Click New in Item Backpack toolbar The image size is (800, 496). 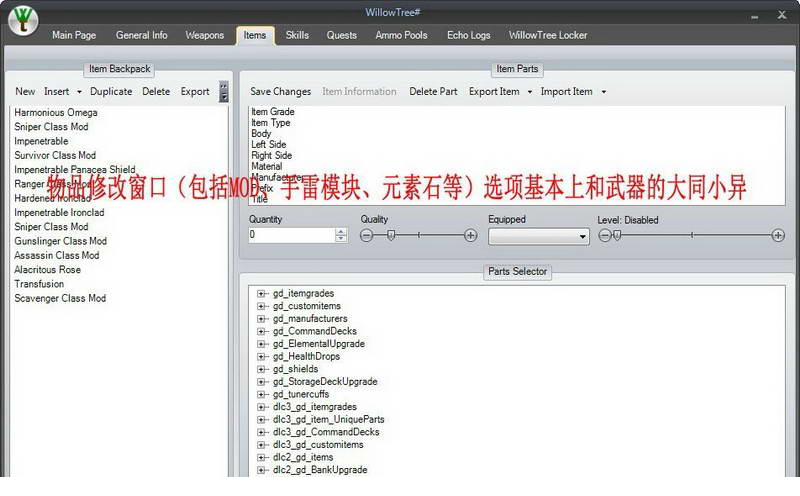(25, 91)
